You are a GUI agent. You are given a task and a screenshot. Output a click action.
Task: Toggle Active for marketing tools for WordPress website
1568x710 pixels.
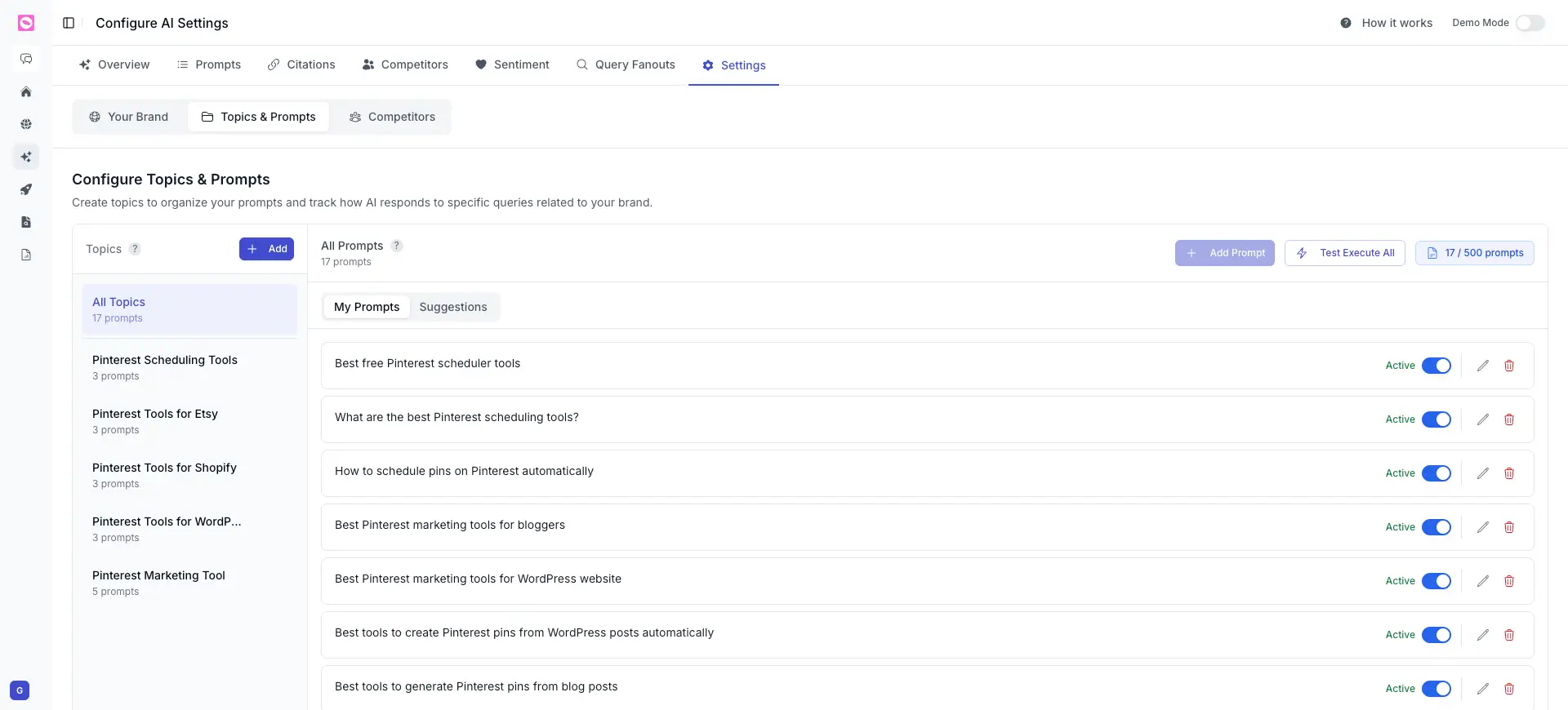(1437, 581)
